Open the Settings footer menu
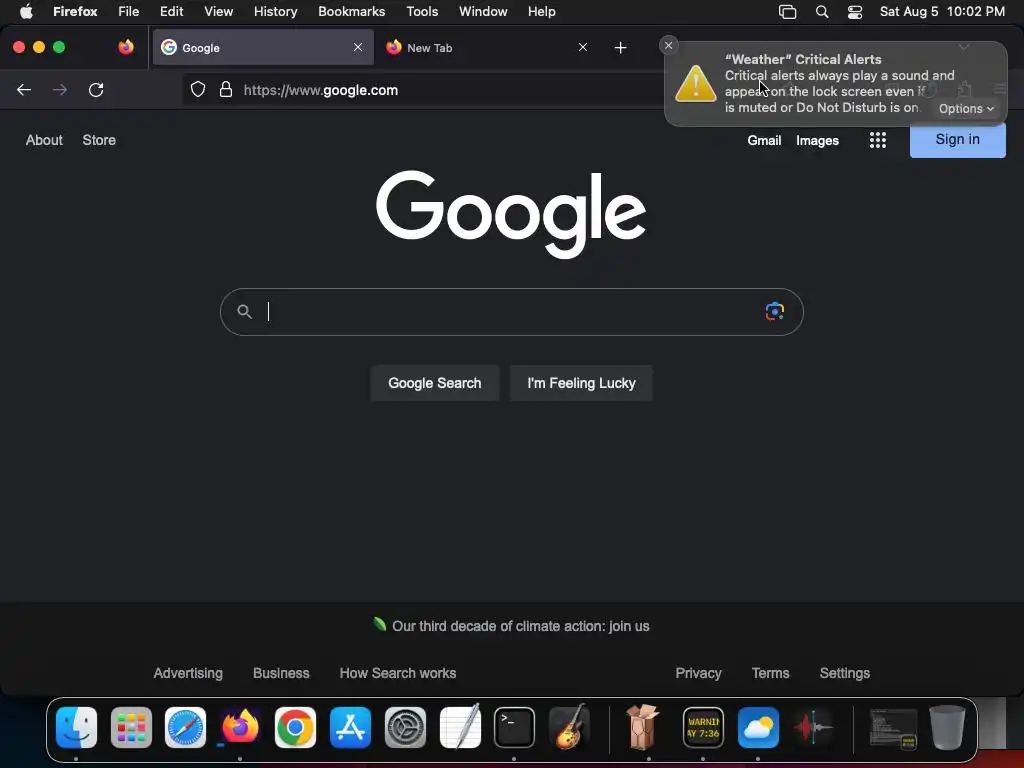The height and width of the screenshot is (768, 1024). click(x=844, y=673)
